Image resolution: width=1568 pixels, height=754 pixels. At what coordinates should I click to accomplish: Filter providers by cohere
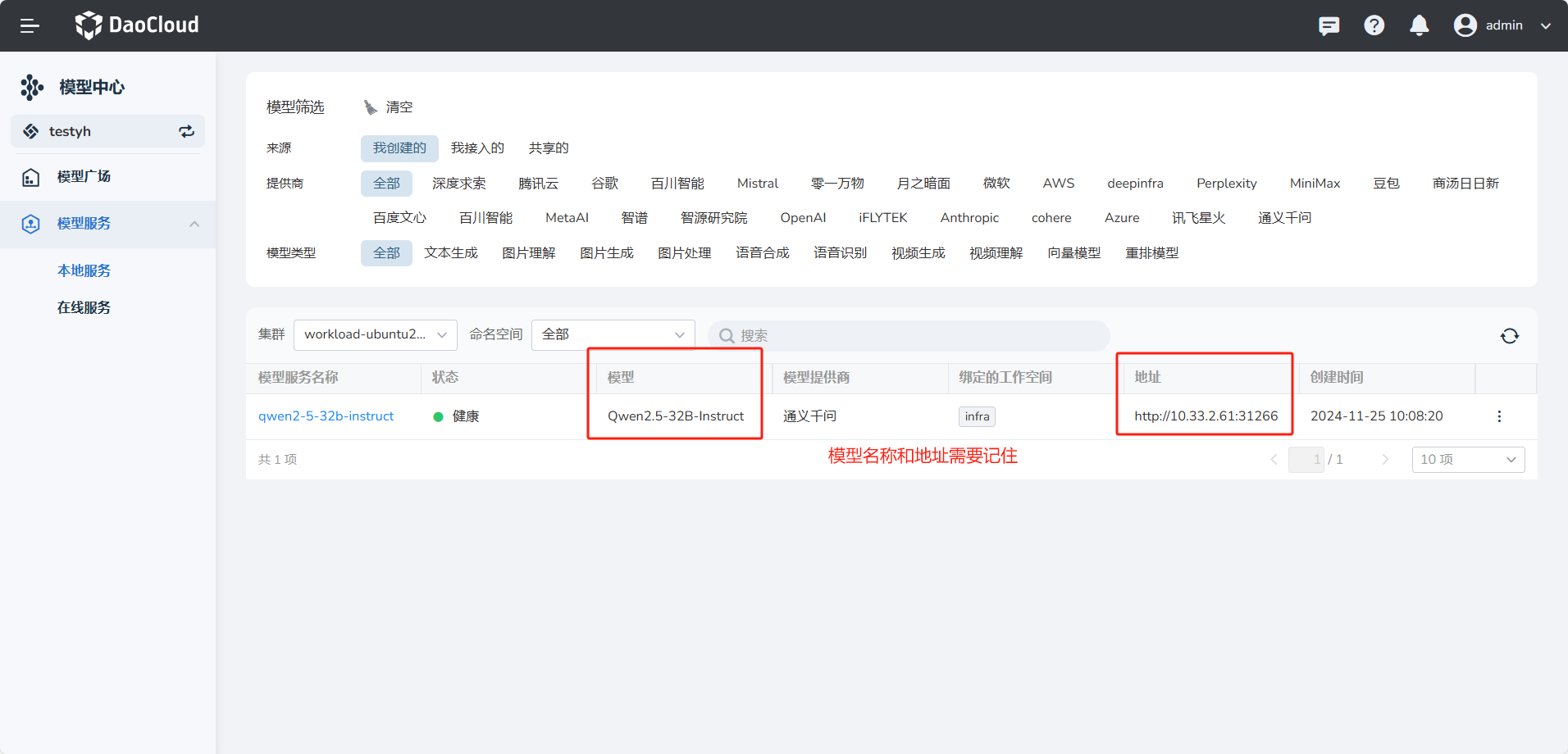(1051, 218)
